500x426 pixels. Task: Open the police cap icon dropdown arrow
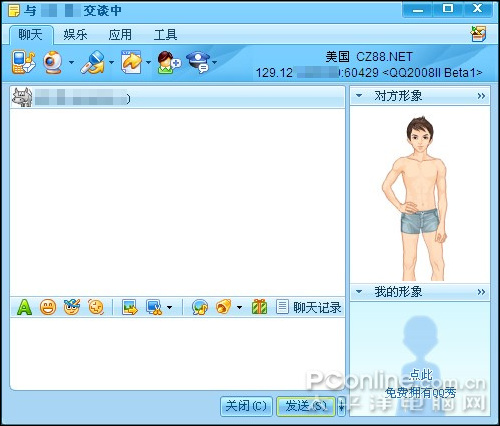[215, 62]
